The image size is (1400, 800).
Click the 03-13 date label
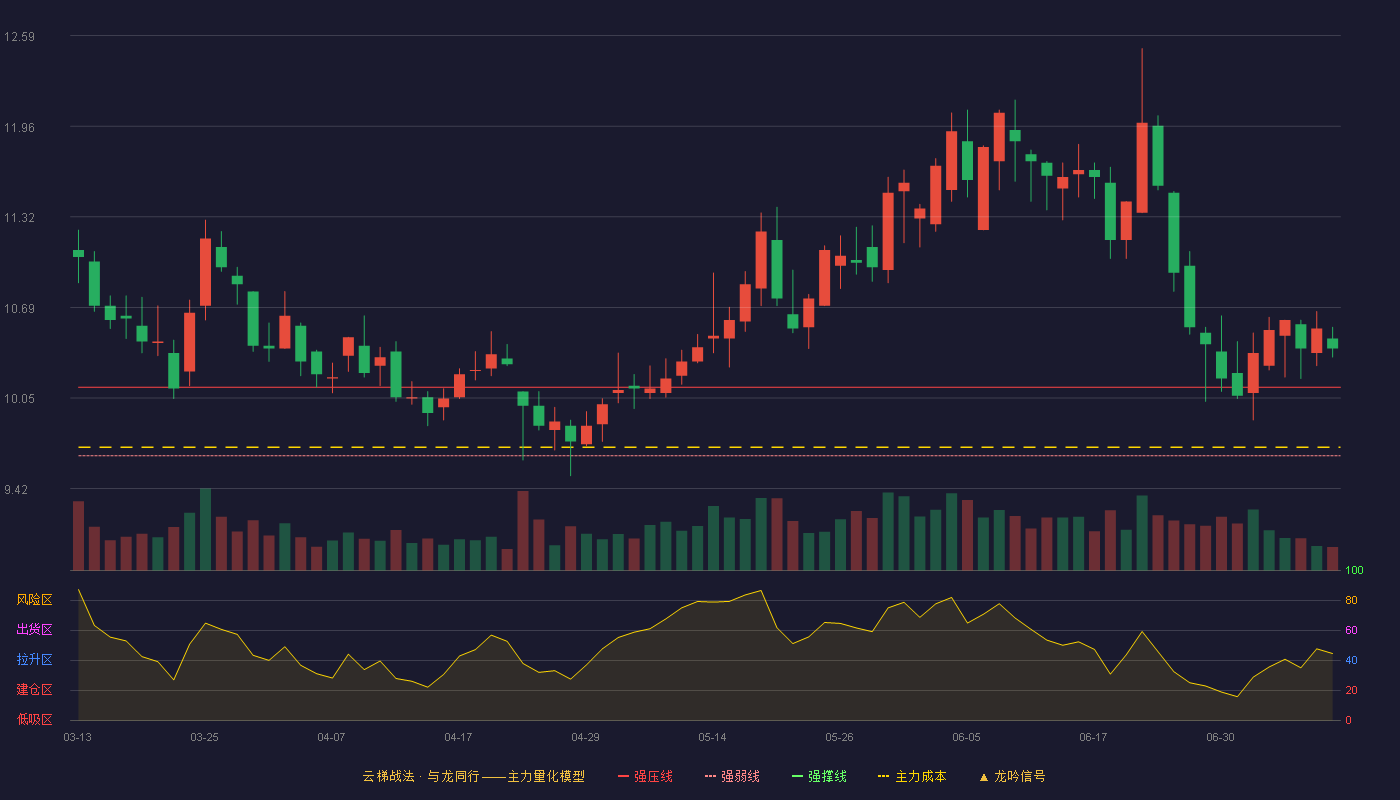pos(77,737)
